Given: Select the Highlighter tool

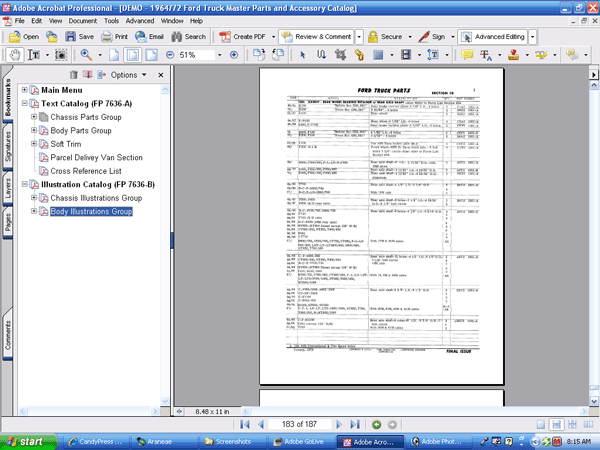Looking at the screenshot, I should click(x=541, y=55).
